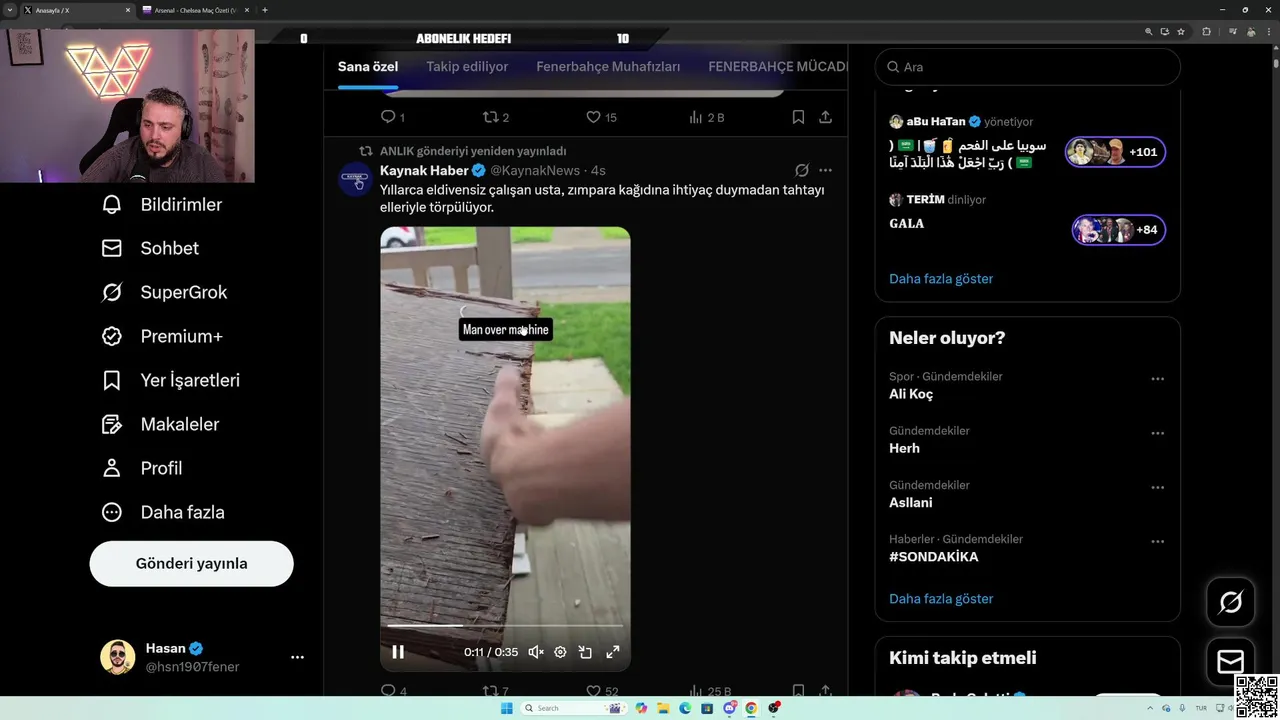Open the floating Grok button

(1231, 602)
